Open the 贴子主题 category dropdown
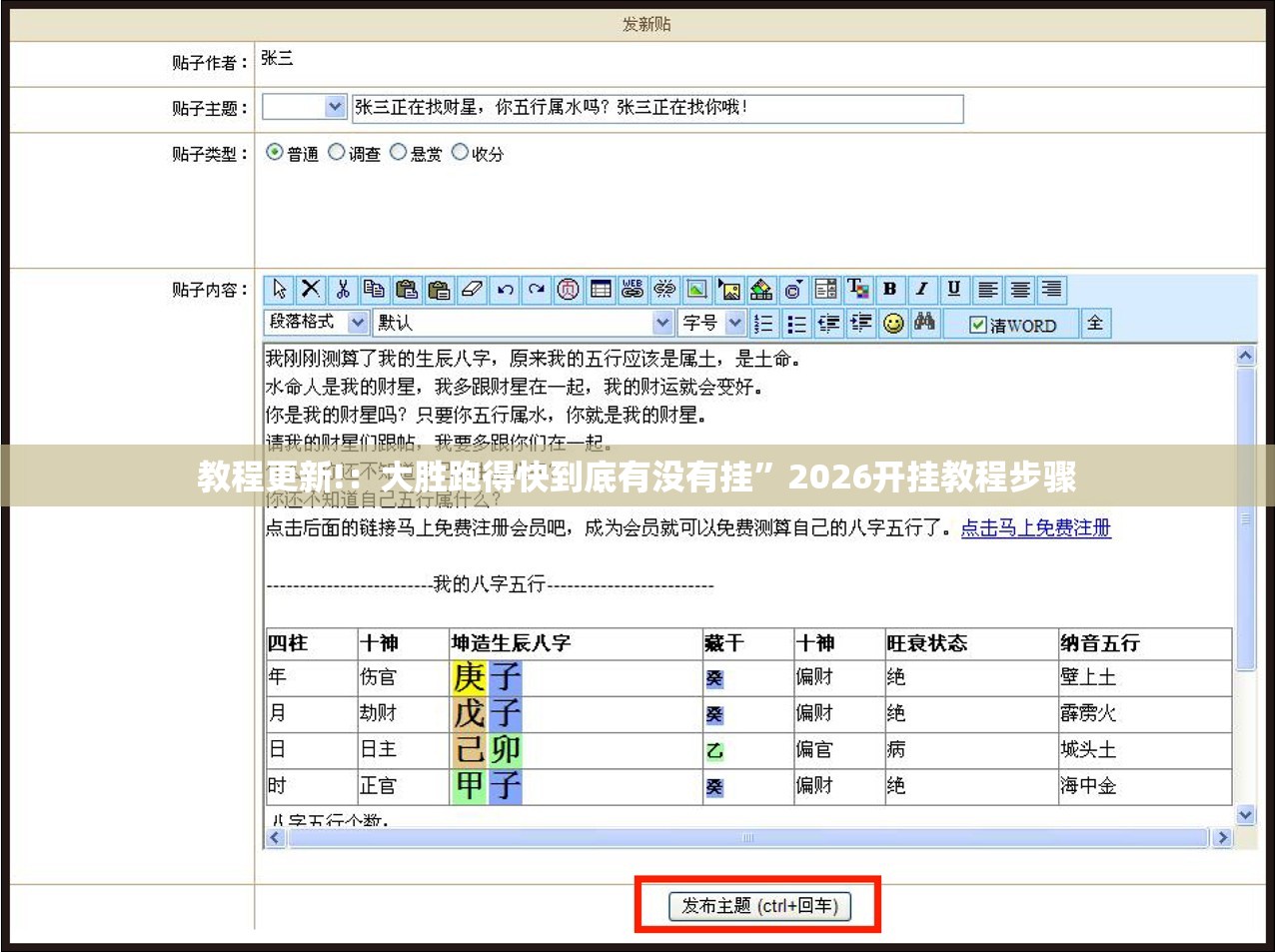 pyautogui.click(x=304, y=107)
